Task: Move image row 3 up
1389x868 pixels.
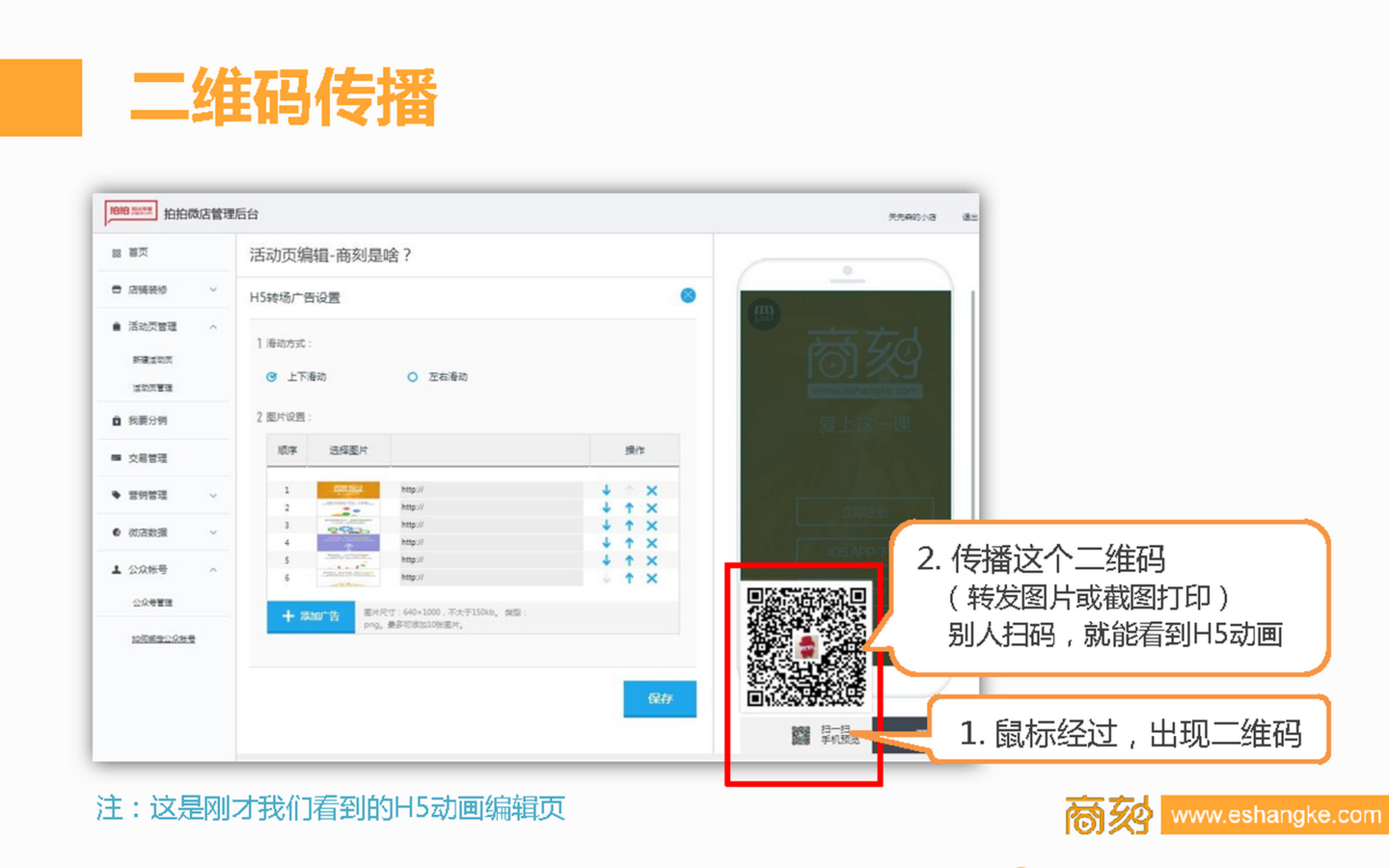Action: [x=629, y=525]
